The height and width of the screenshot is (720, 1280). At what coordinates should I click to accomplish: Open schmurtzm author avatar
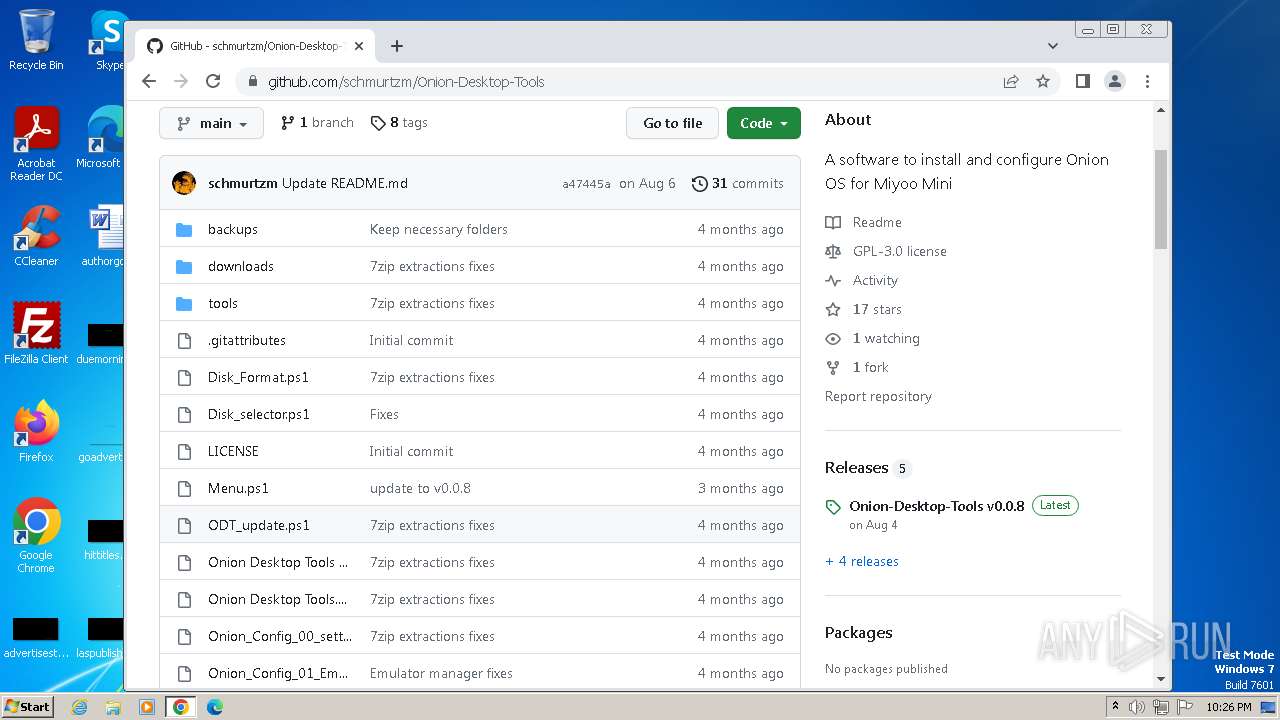[184, 183]
